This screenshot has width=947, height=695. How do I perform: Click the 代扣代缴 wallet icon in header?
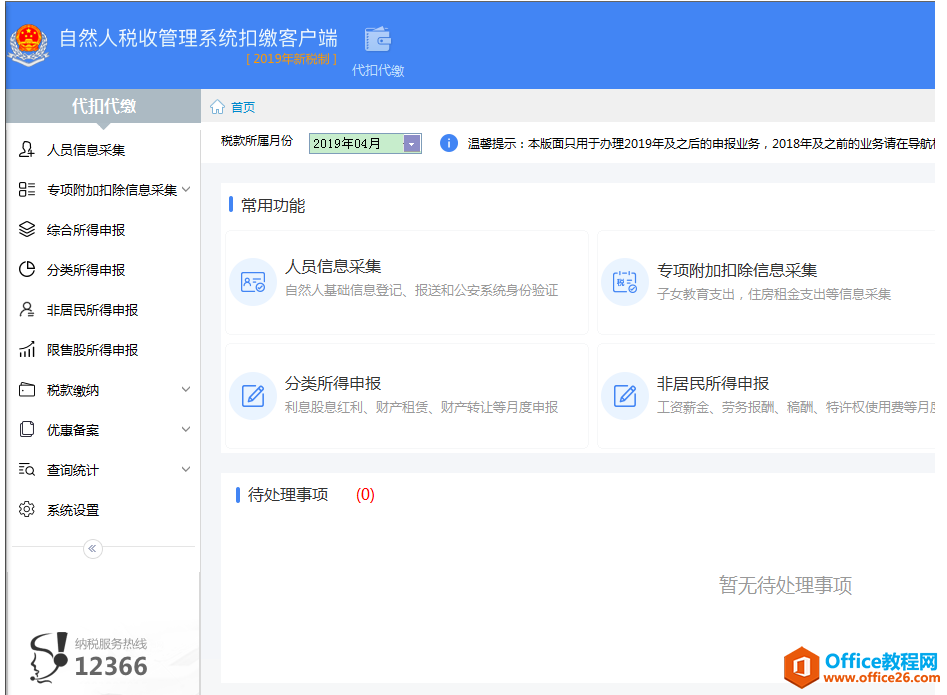378,40
